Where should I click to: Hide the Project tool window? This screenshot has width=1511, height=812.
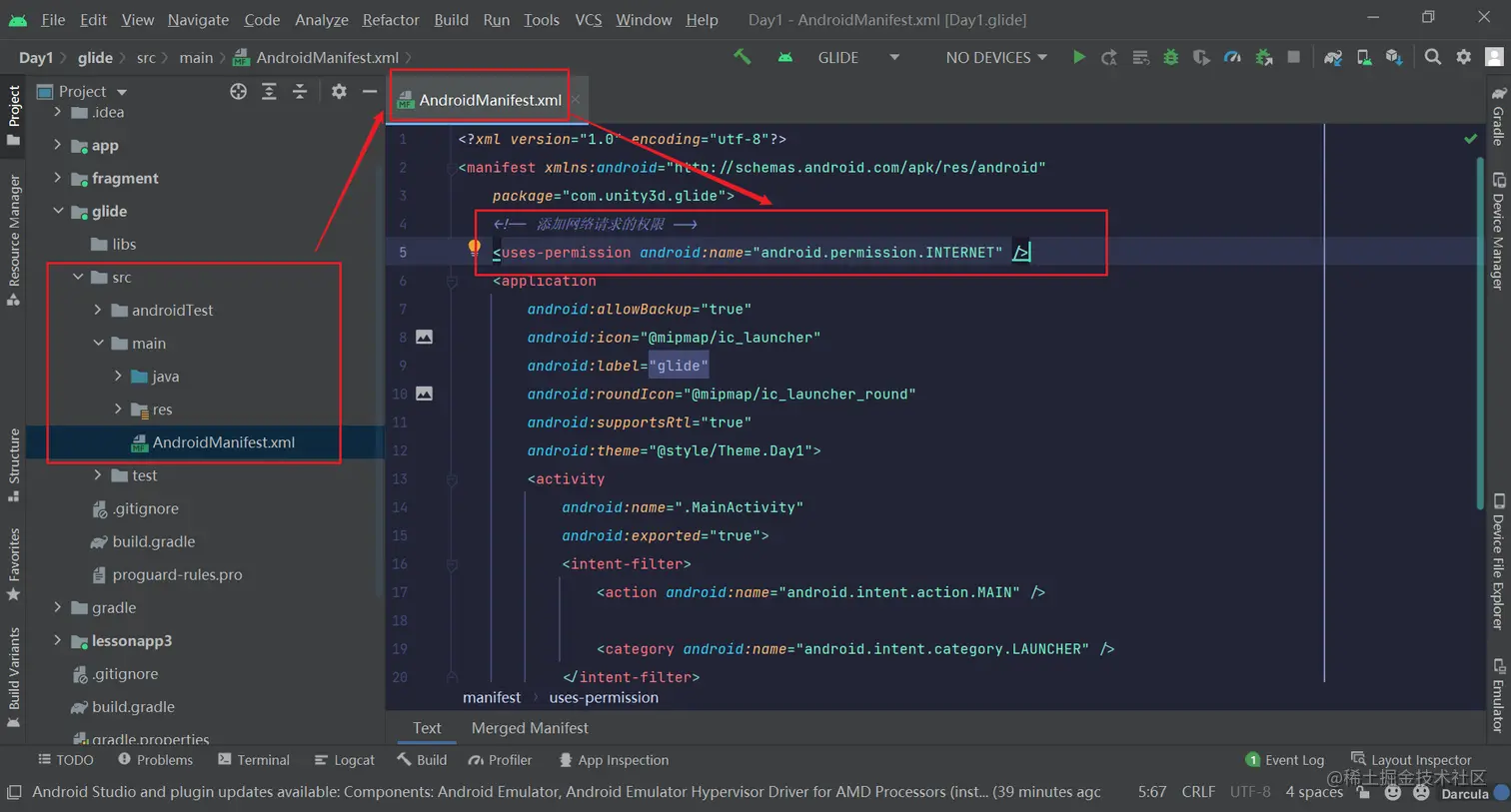(370, 91)
